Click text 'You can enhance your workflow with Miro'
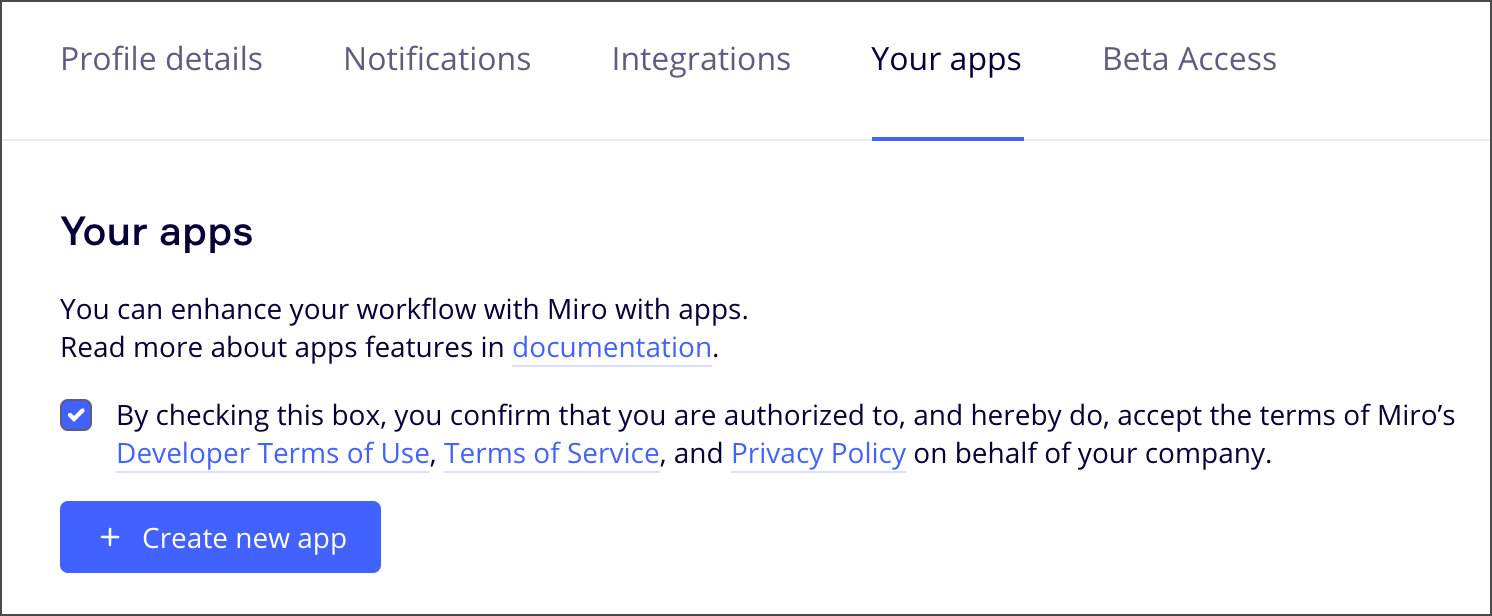This screenshot has height=616, width=1492. point(334,310)
